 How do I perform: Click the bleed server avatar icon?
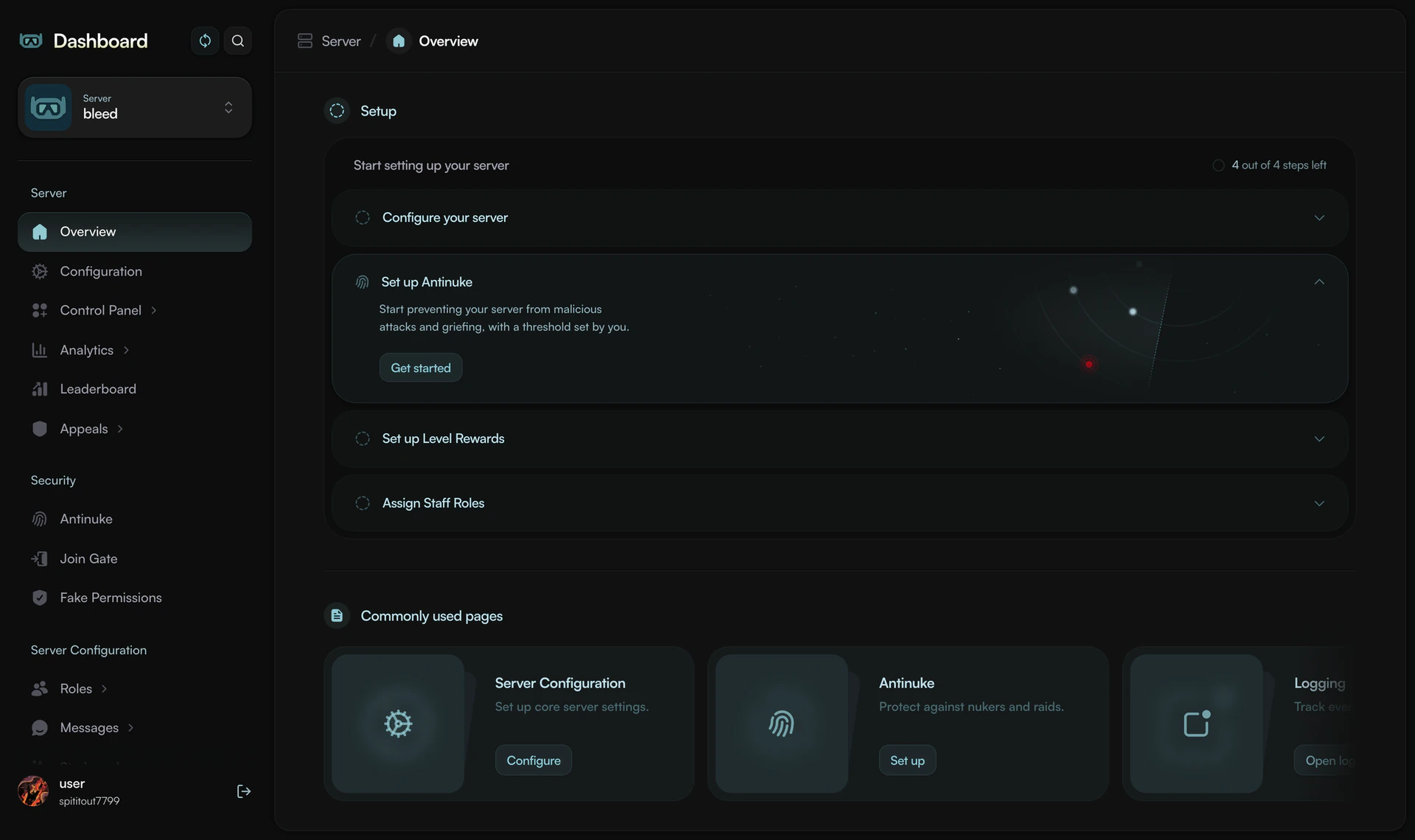(49, 108)
